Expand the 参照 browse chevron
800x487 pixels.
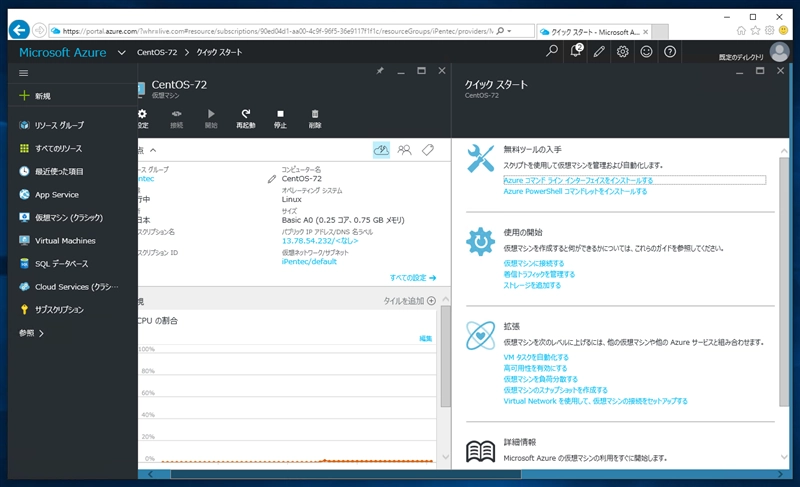[x=41, y=333]
